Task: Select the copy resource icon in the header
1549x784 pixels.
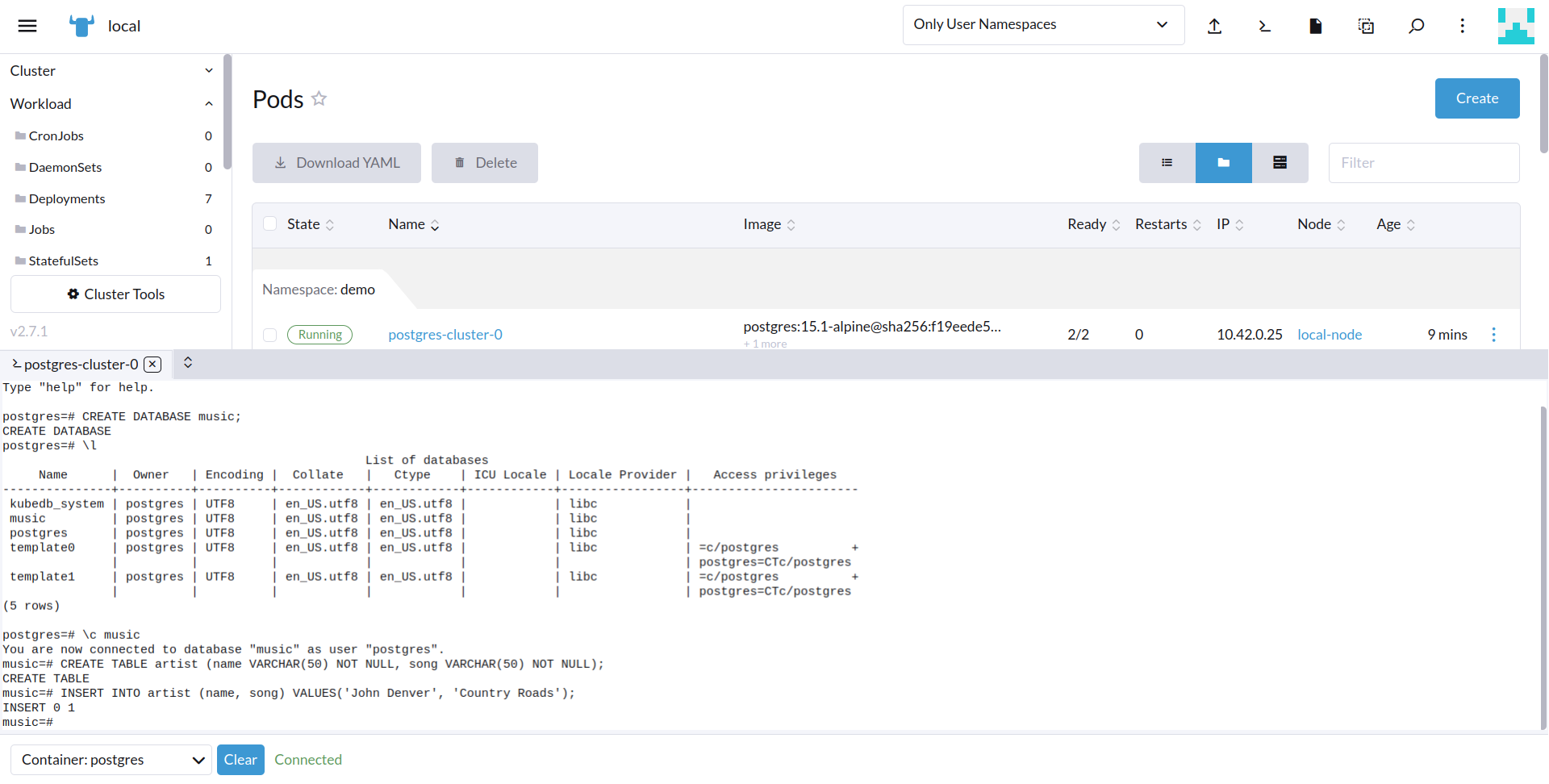Action: click(x=1366, y=25)
